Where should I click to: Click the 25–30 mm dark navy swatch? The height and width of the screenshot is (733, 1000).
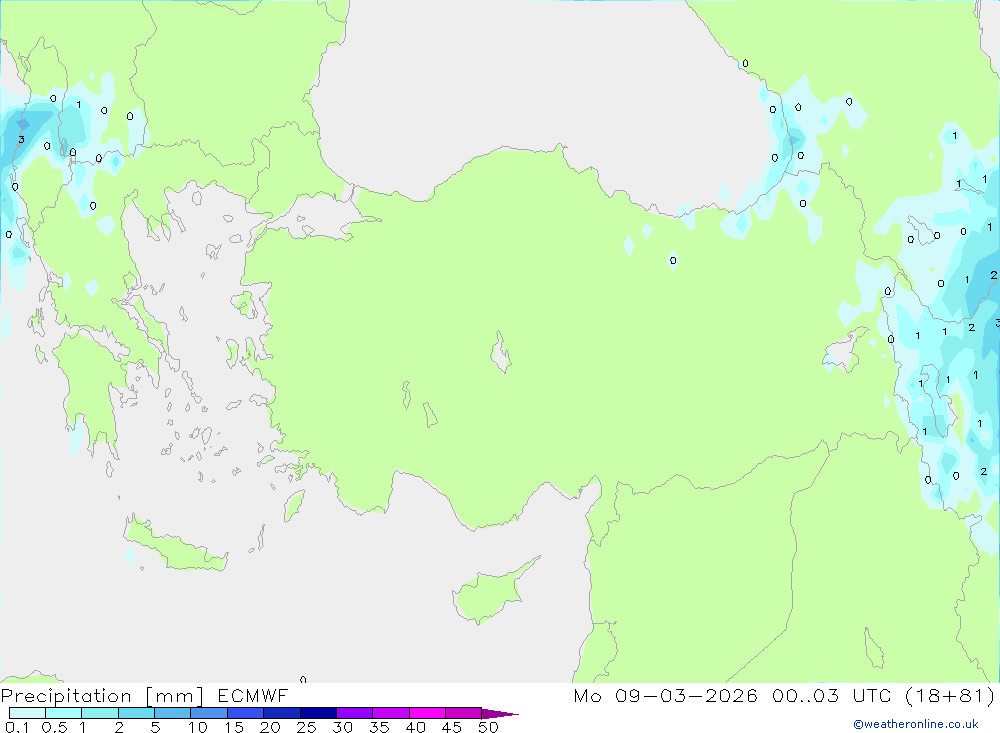point(318,713)
